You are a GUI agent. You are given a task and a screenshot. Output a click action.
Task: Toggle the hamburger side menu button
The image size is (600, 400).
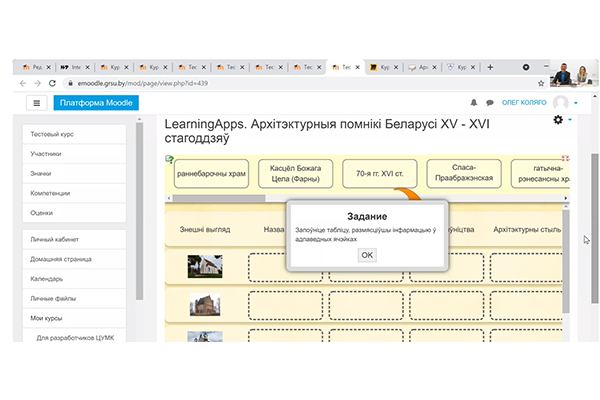point(37,102)
